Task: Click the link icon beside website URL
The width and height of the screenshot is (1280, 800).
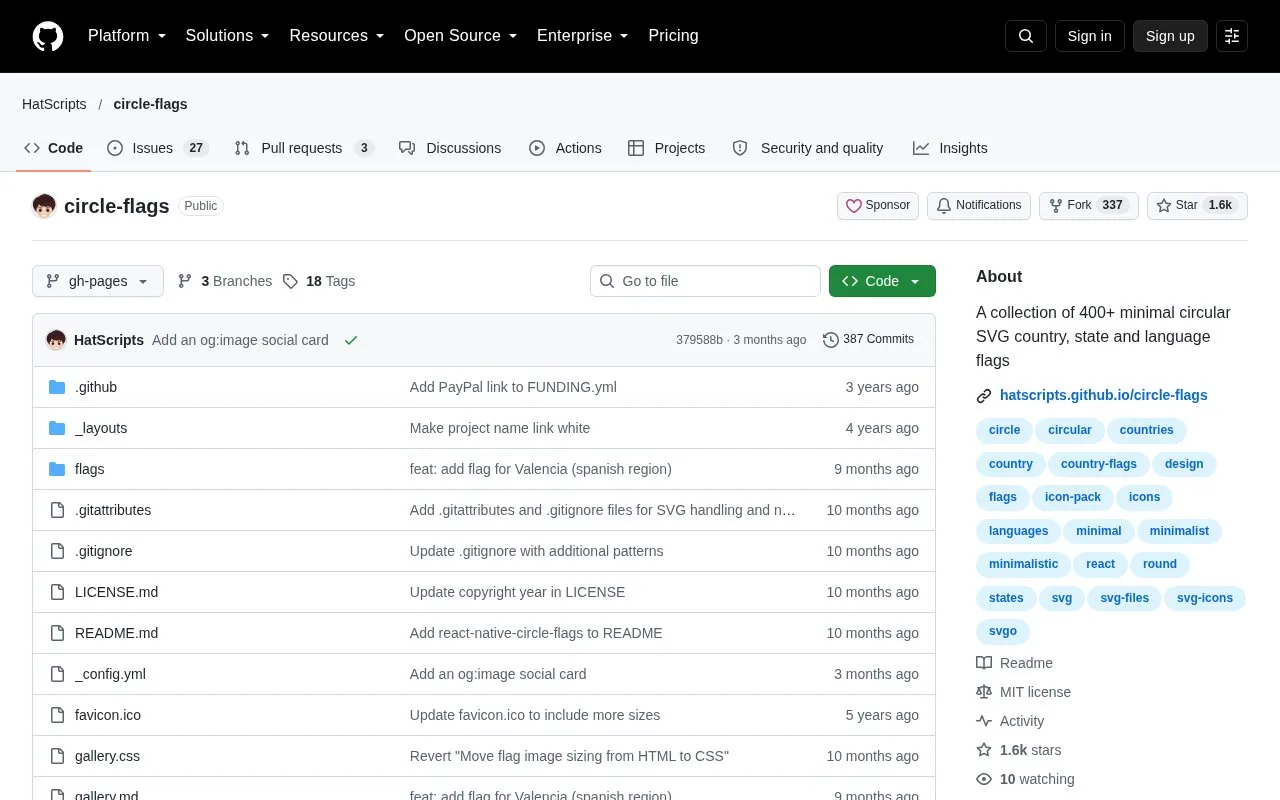Action: (x=984, y=396)
